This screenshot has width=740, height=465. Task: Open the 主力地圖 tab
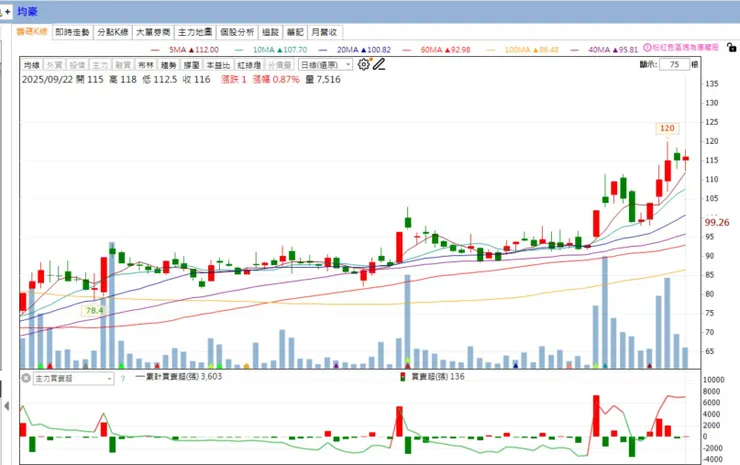coord(195,32)
